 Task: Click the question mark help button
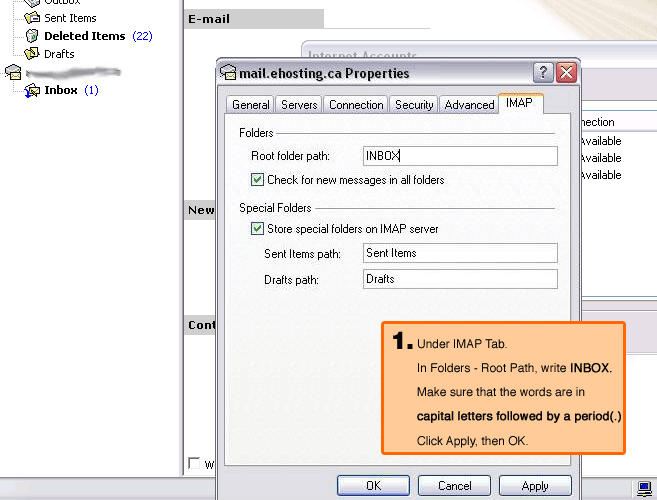pyautogui.click(x=543, y=73)
